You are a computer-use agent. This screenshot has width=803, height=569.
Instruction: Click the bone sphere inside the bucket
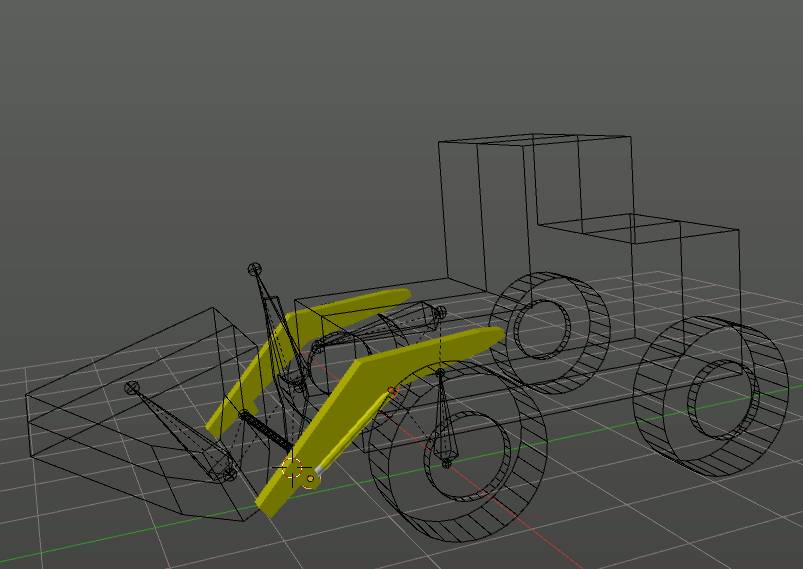click(132, 388)
